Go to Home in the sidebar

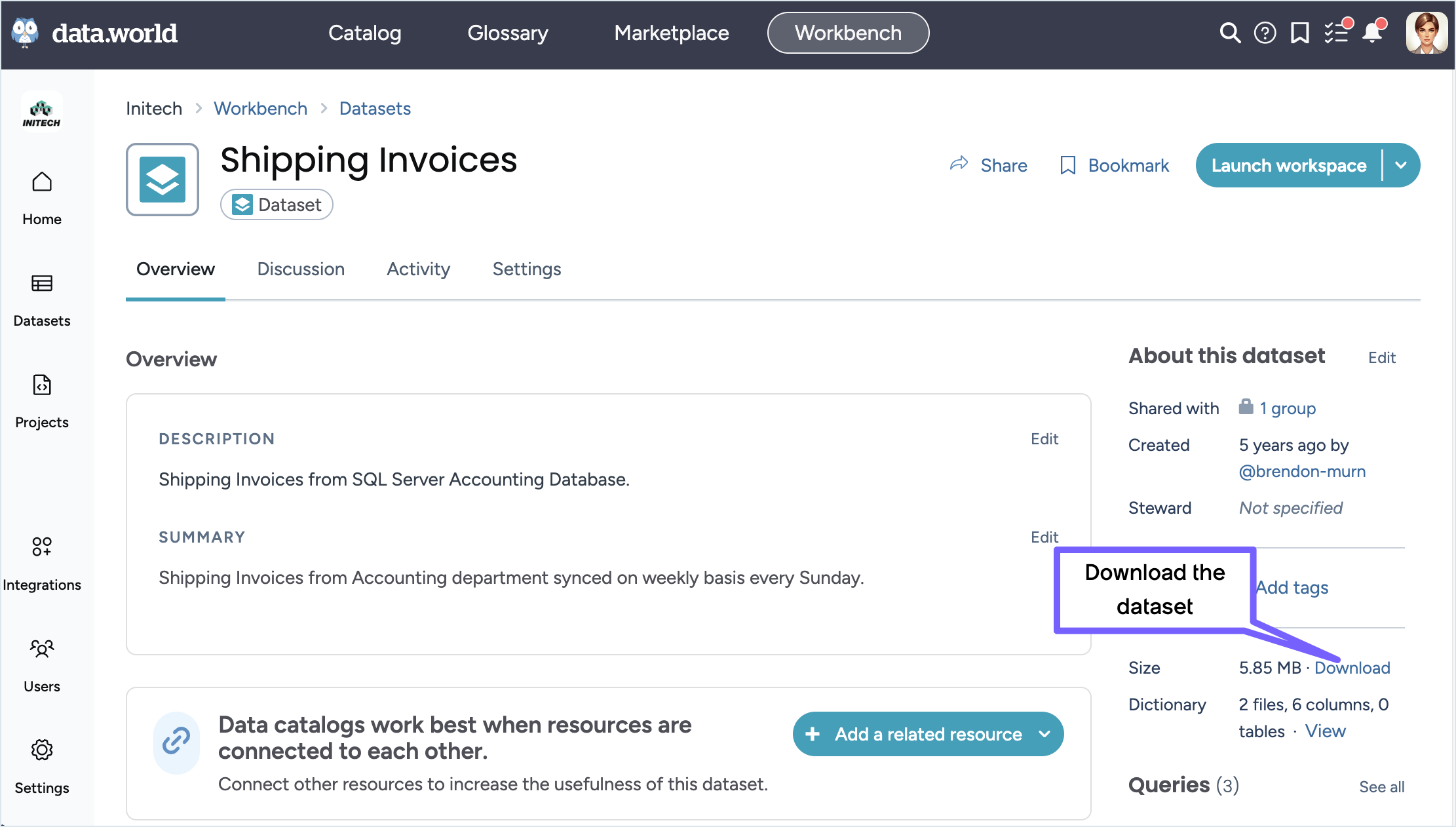coord(42,198)
